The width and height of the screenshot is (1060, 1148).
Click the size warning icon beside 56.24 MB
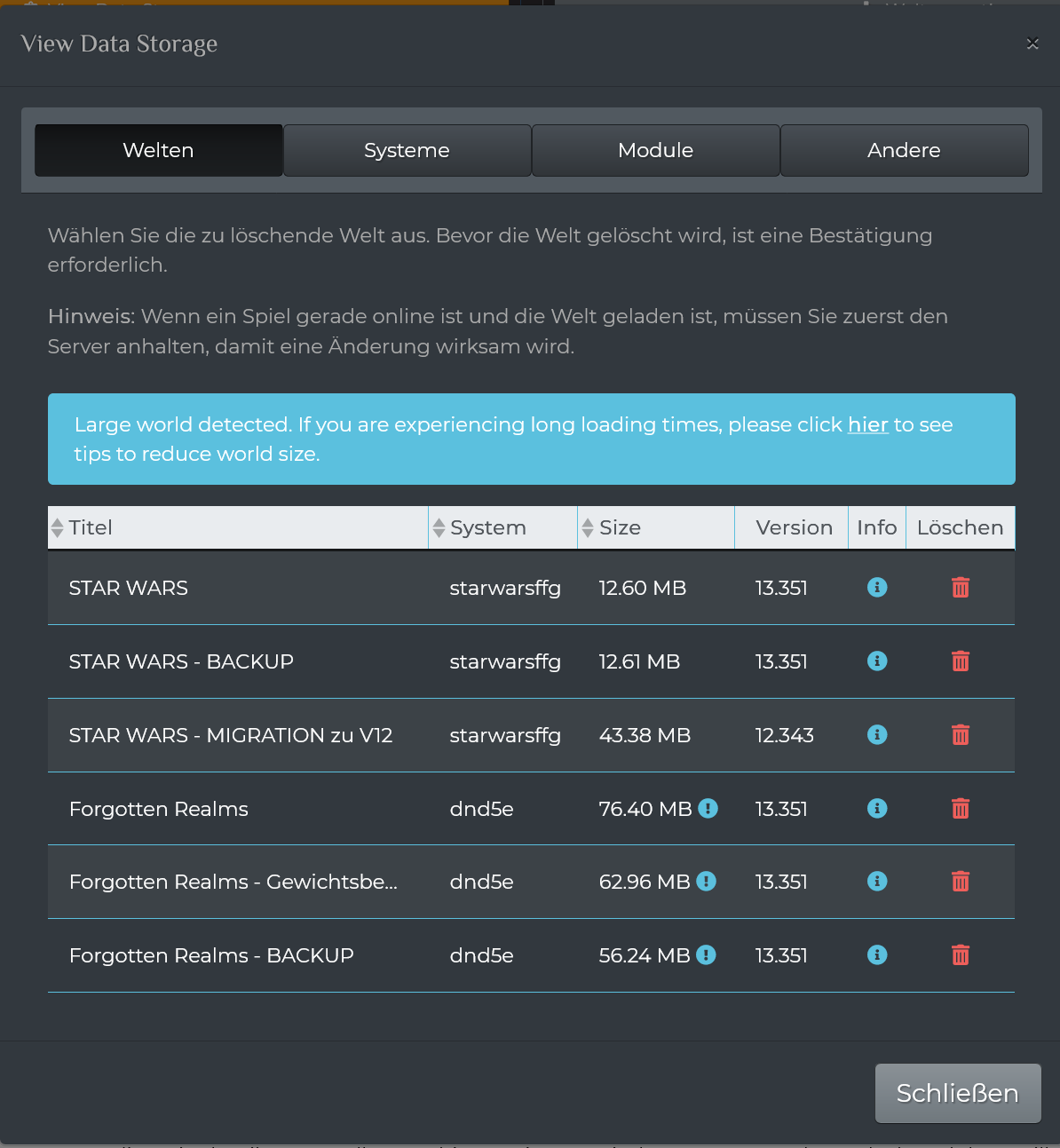706,954
